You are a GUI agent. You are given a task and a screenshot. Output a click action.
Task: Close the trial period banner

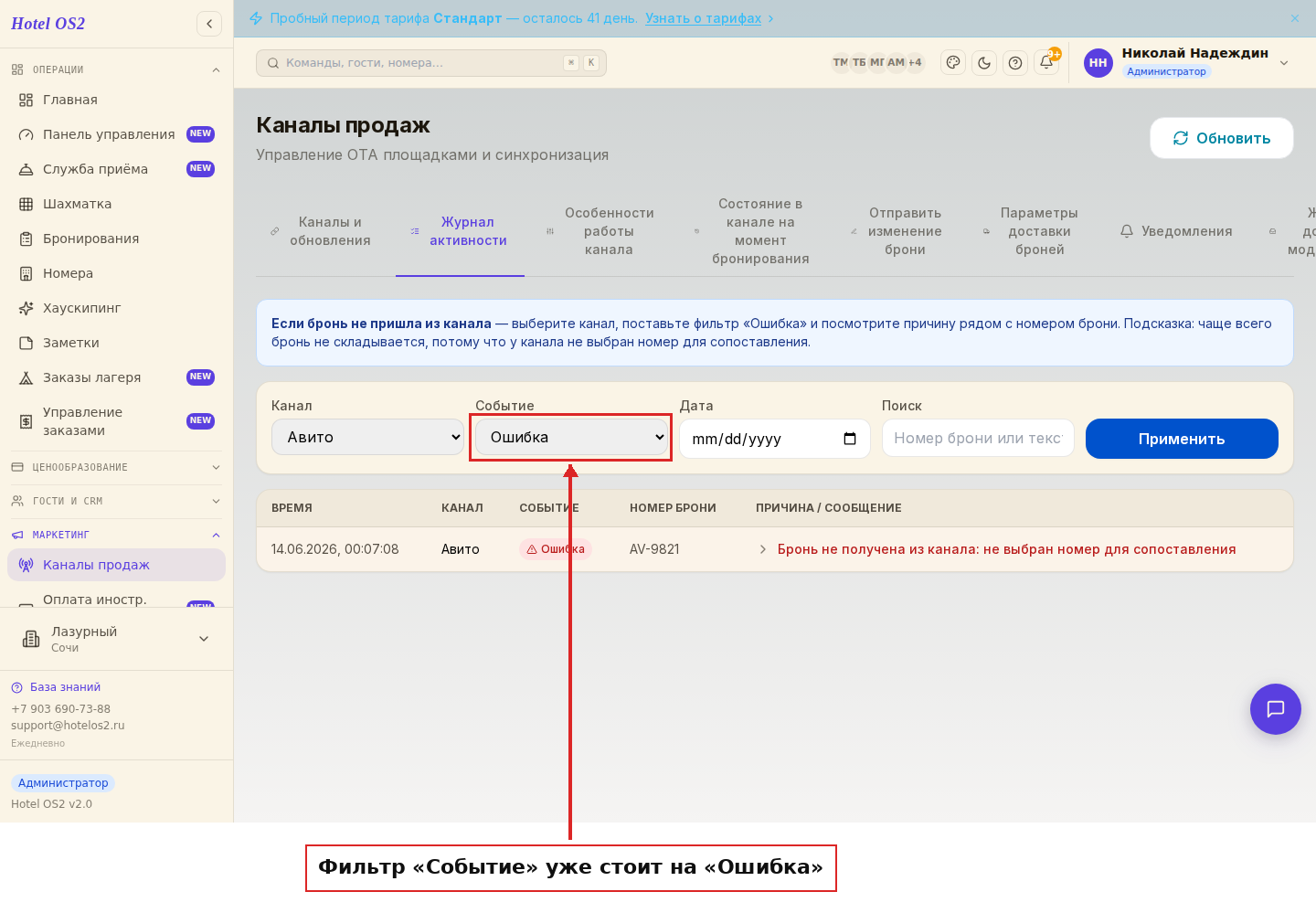pyautogui.click(x=1295, y=18)
